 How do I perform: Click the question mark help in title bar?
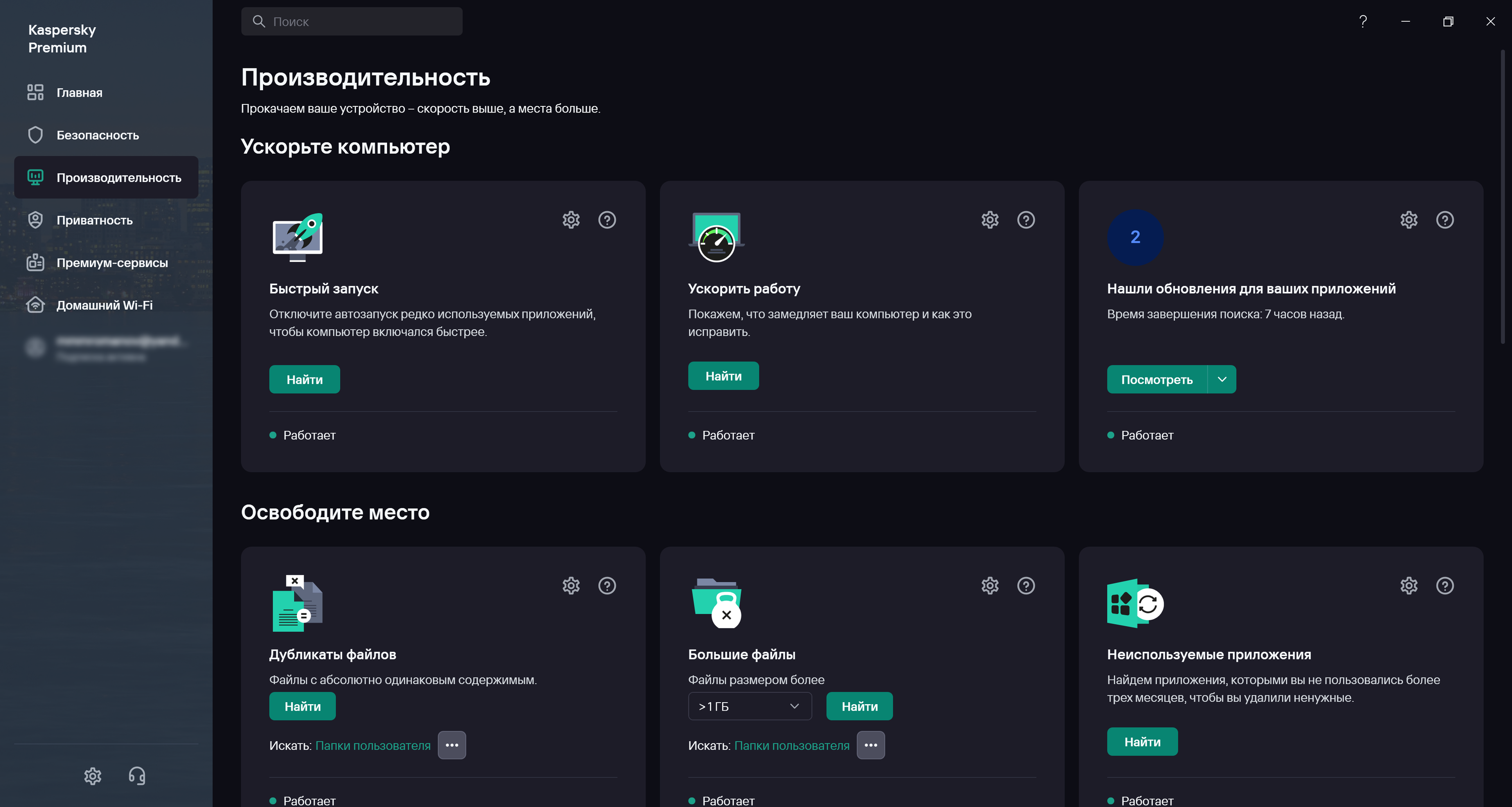point(1363,22)
